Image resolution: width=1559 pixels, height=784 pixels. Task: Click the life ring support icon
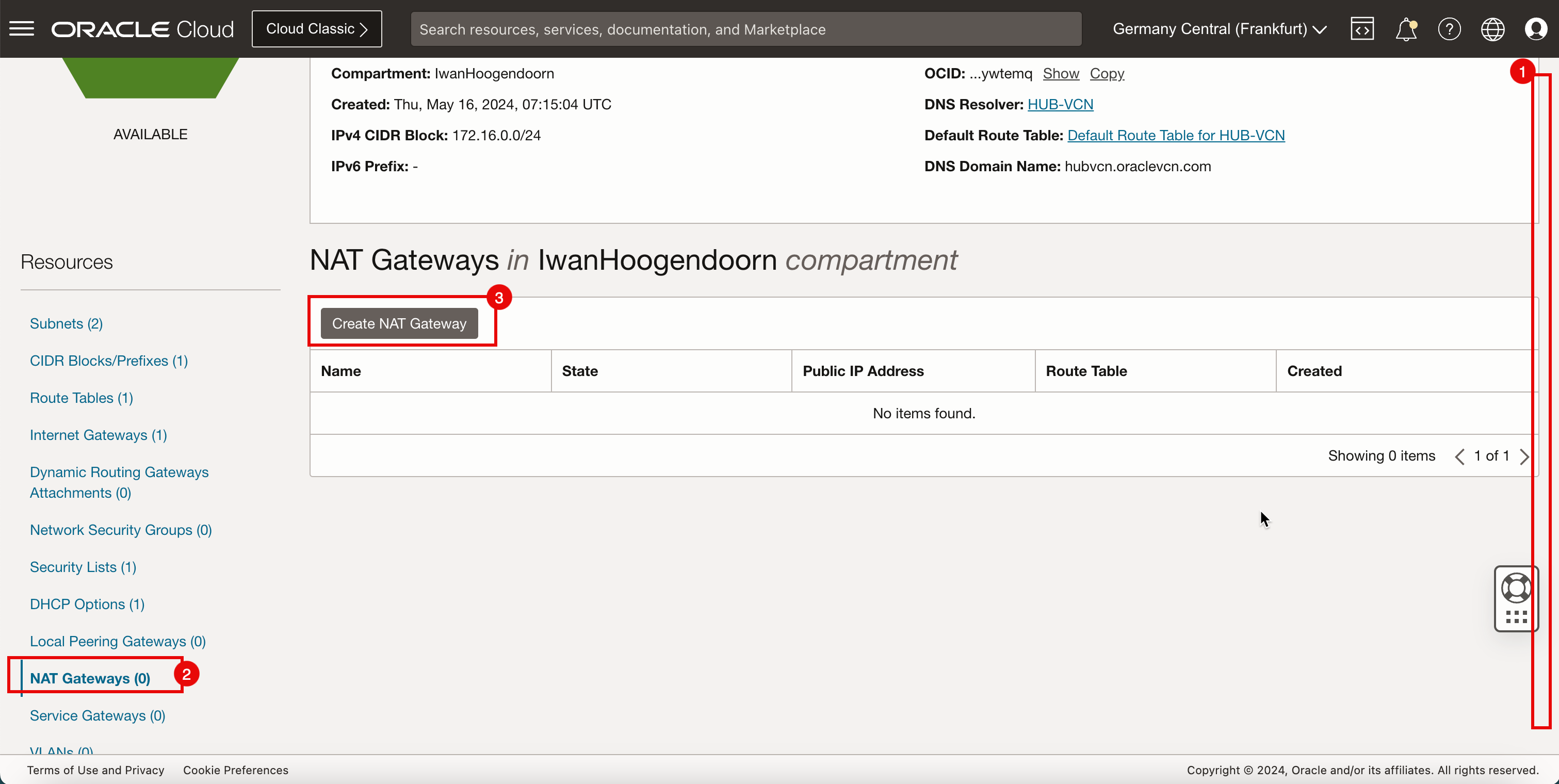1516,587
